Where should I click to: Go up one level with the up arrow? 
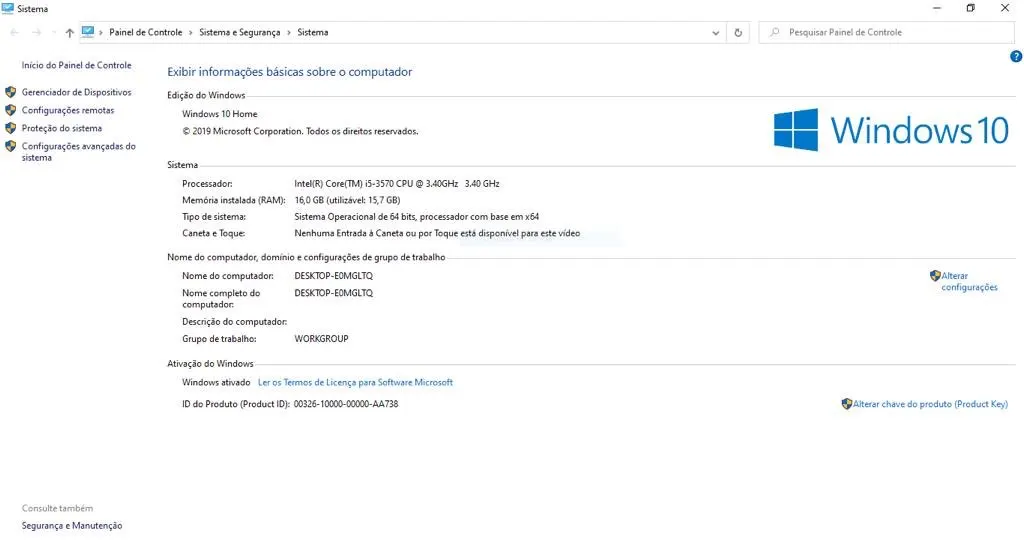point(69,33)
